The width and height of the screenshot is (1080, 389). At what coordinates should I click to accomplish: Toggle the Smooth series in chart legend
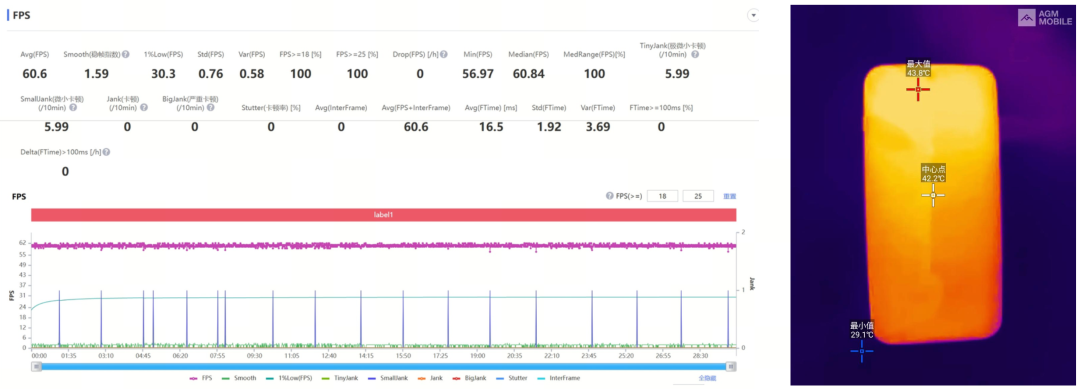coord(239,378)
